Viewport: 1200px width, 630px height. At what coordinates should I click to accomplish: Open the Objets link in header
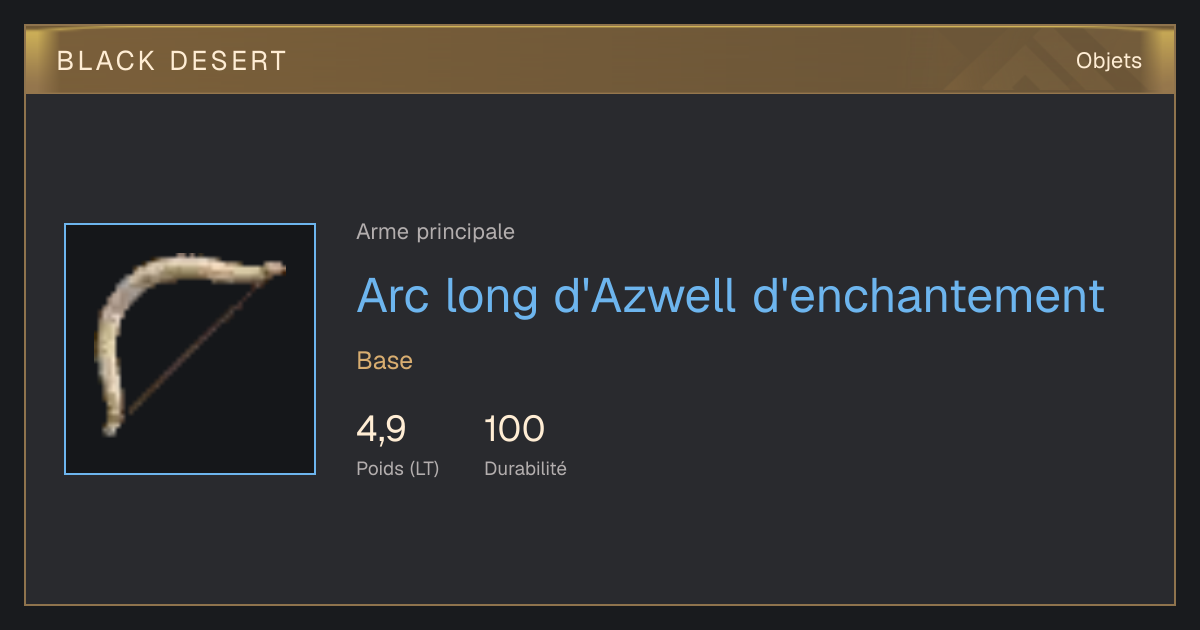pos(1108,61)
